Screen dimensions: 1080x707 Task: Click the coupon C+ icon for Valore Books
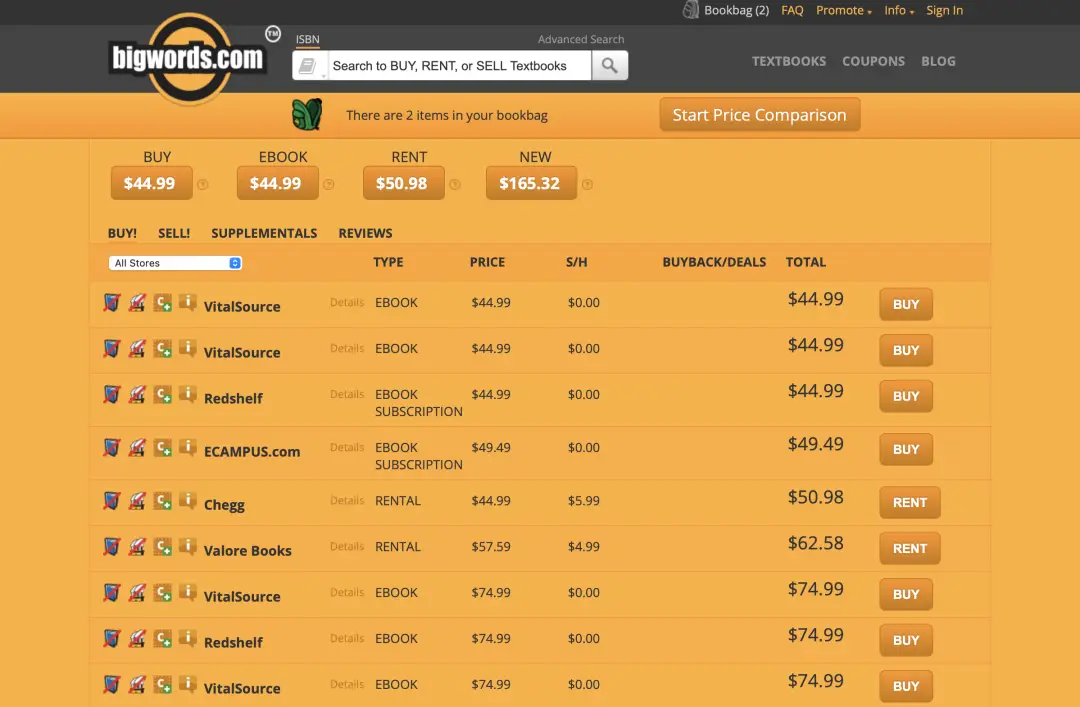(163, 547)
